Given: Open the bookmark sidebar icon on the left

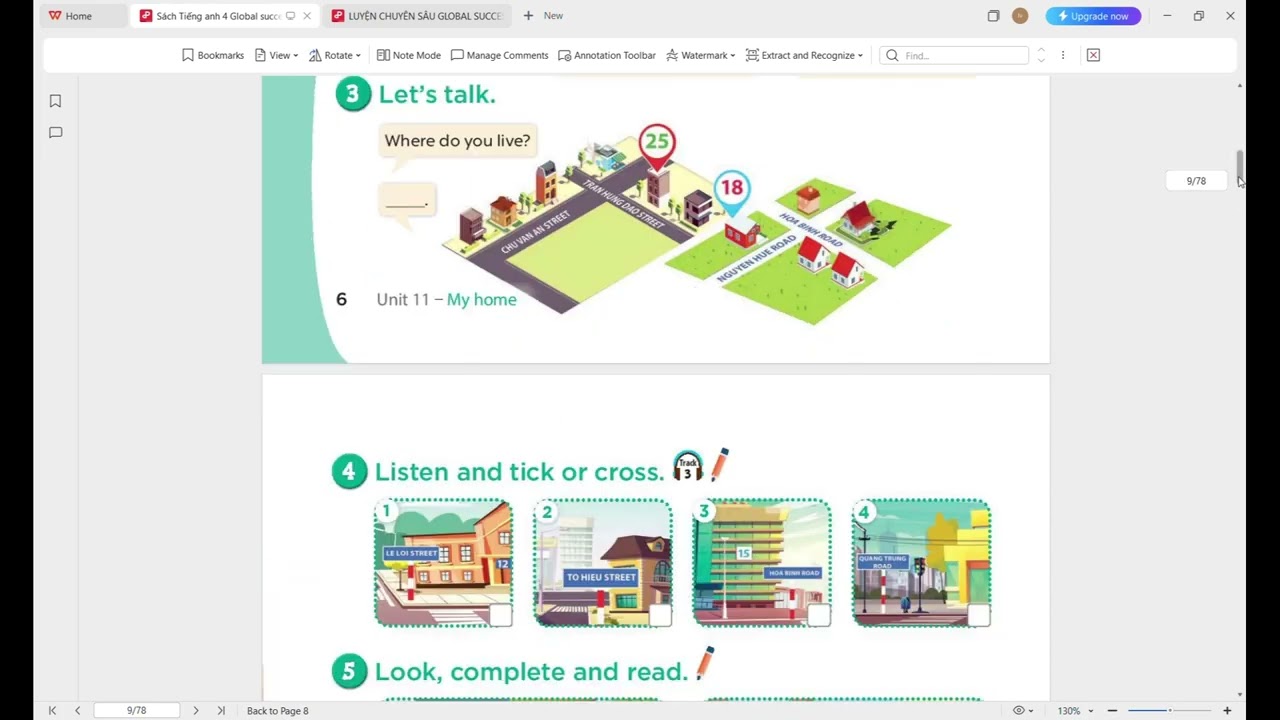Looking at the screenshot, I should pyautogui.click(x=56, y=101).
